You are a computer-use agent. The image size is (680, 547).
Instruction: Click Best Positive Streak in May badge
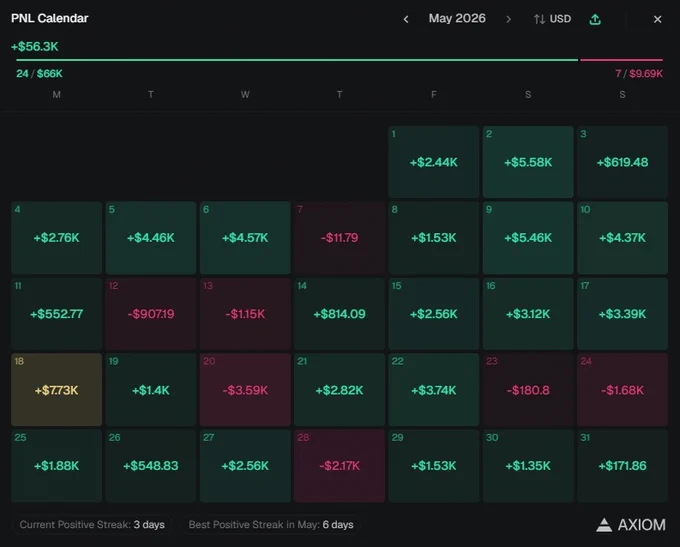point(271,524)
